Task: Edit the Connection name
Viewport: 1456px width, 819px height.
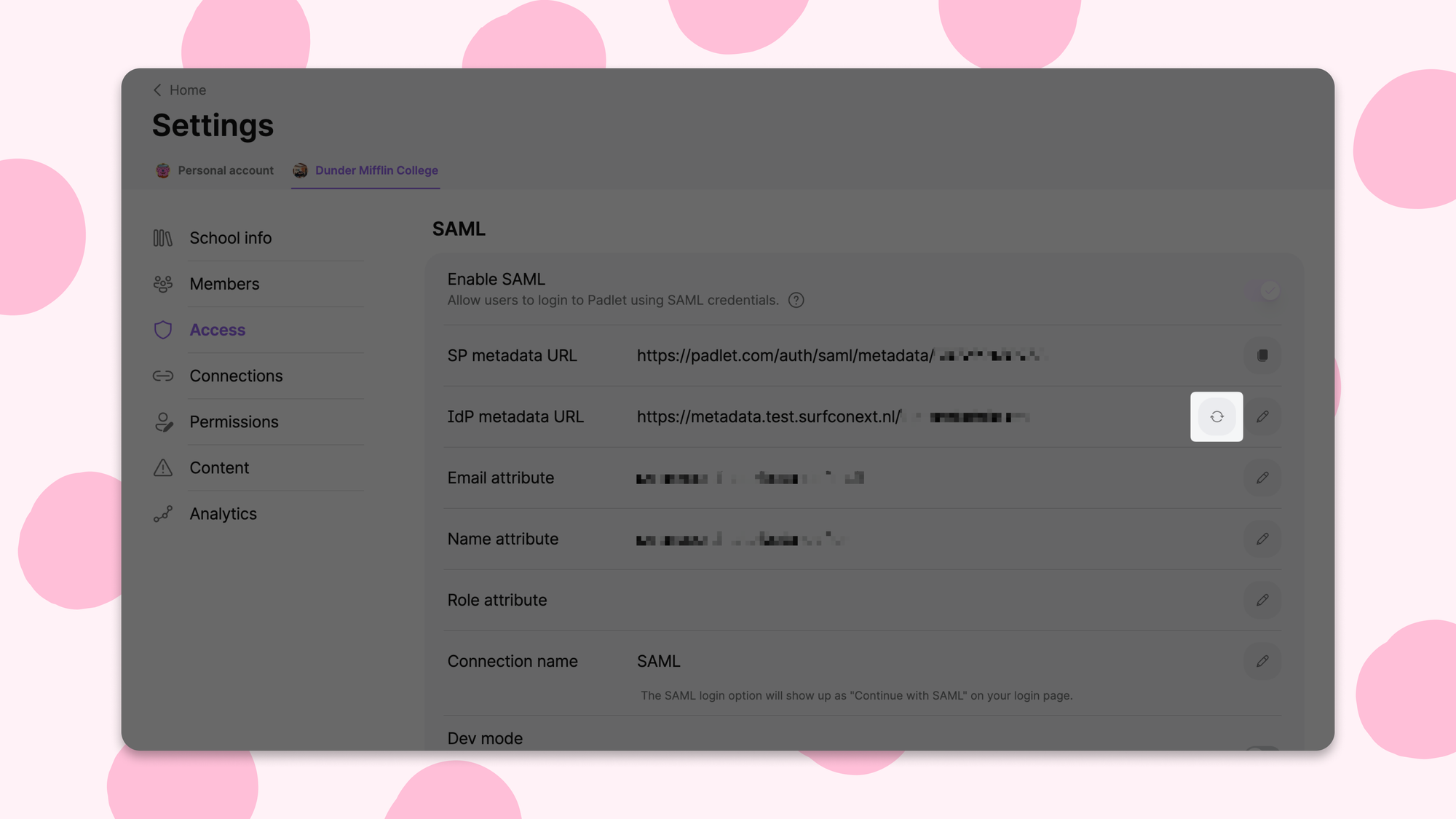Action: 1263,661
